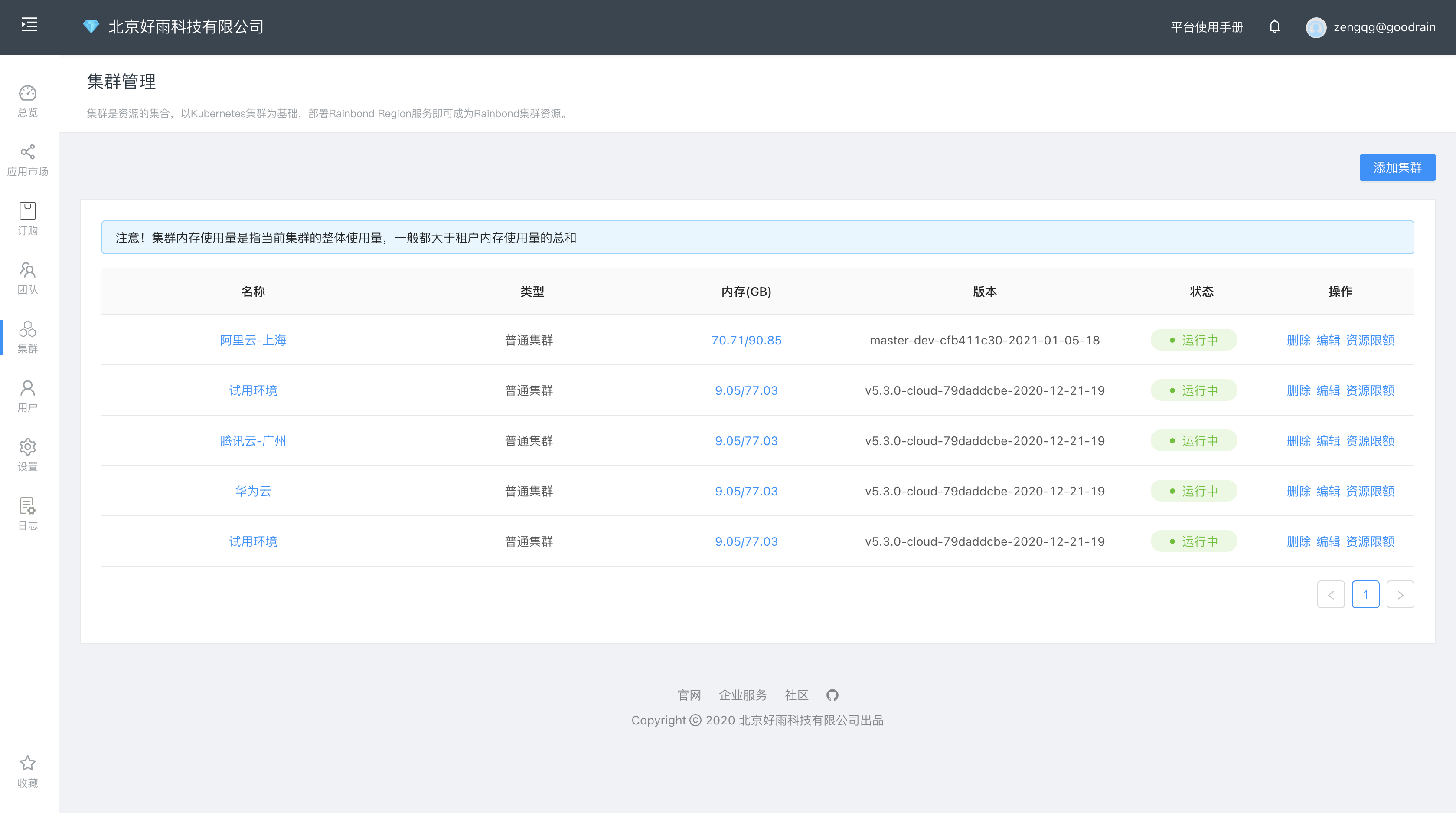This screenshot has width=1456, height=813.
Task: Edit the 阿里云-上海 cluster
Action: 1328,340
